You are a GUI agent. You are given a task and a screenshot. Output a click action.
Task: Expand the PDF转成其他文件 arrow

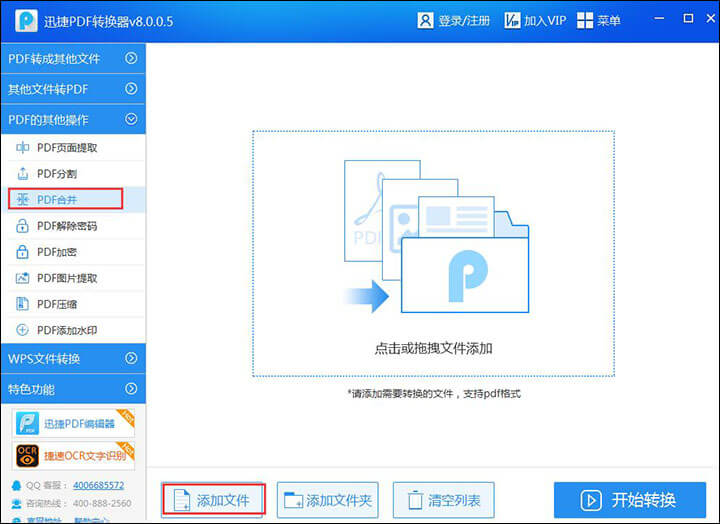tap(131, 58)
